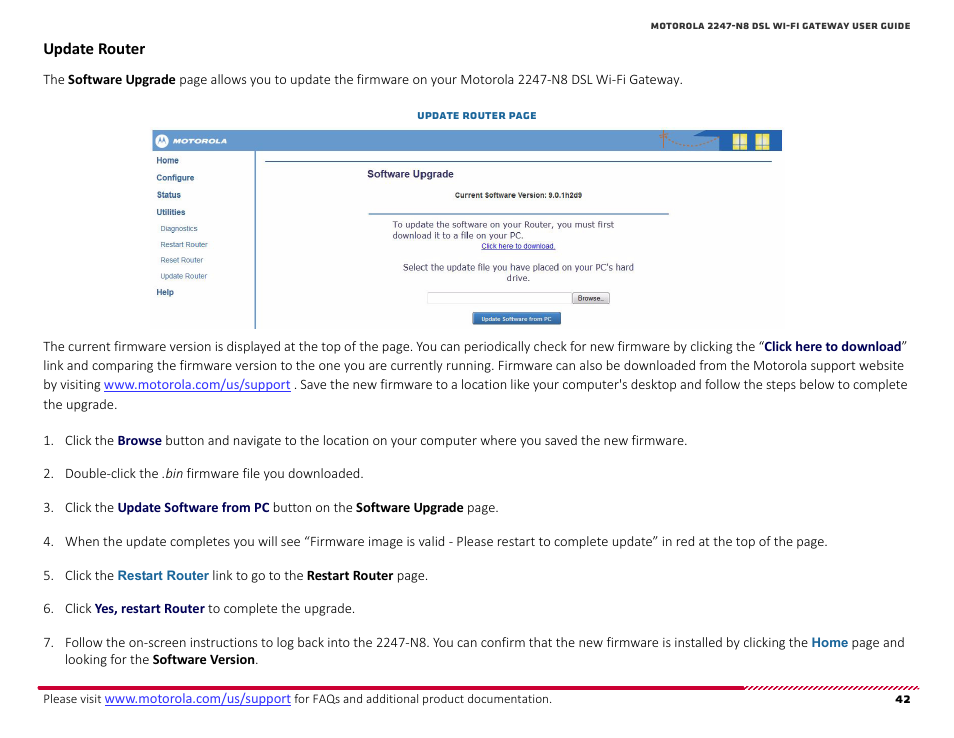Click the user guide header title
Image resolution: width=954 pixels, height=738 pixels.
[x=781, y=26]
